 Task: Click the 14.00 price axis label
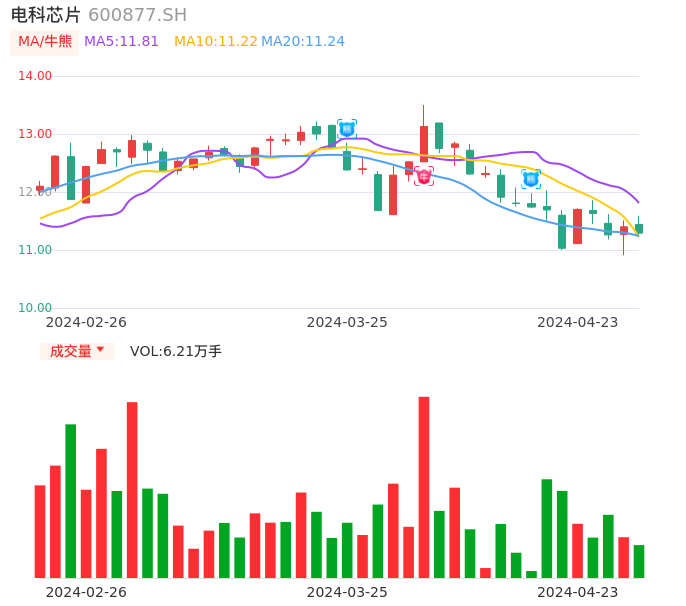coord(35,76)
